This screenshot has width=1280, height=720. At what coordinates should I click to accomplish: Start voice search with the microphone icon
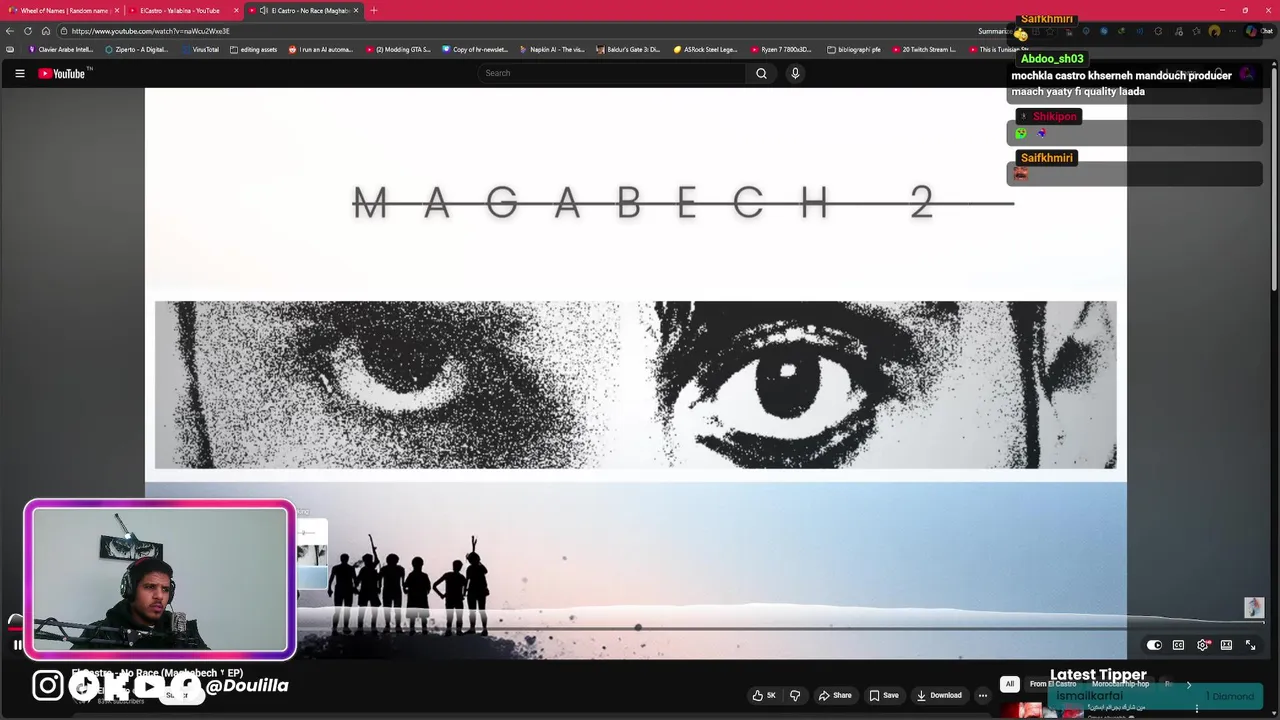pyautogui.click(x=795, y=73)
